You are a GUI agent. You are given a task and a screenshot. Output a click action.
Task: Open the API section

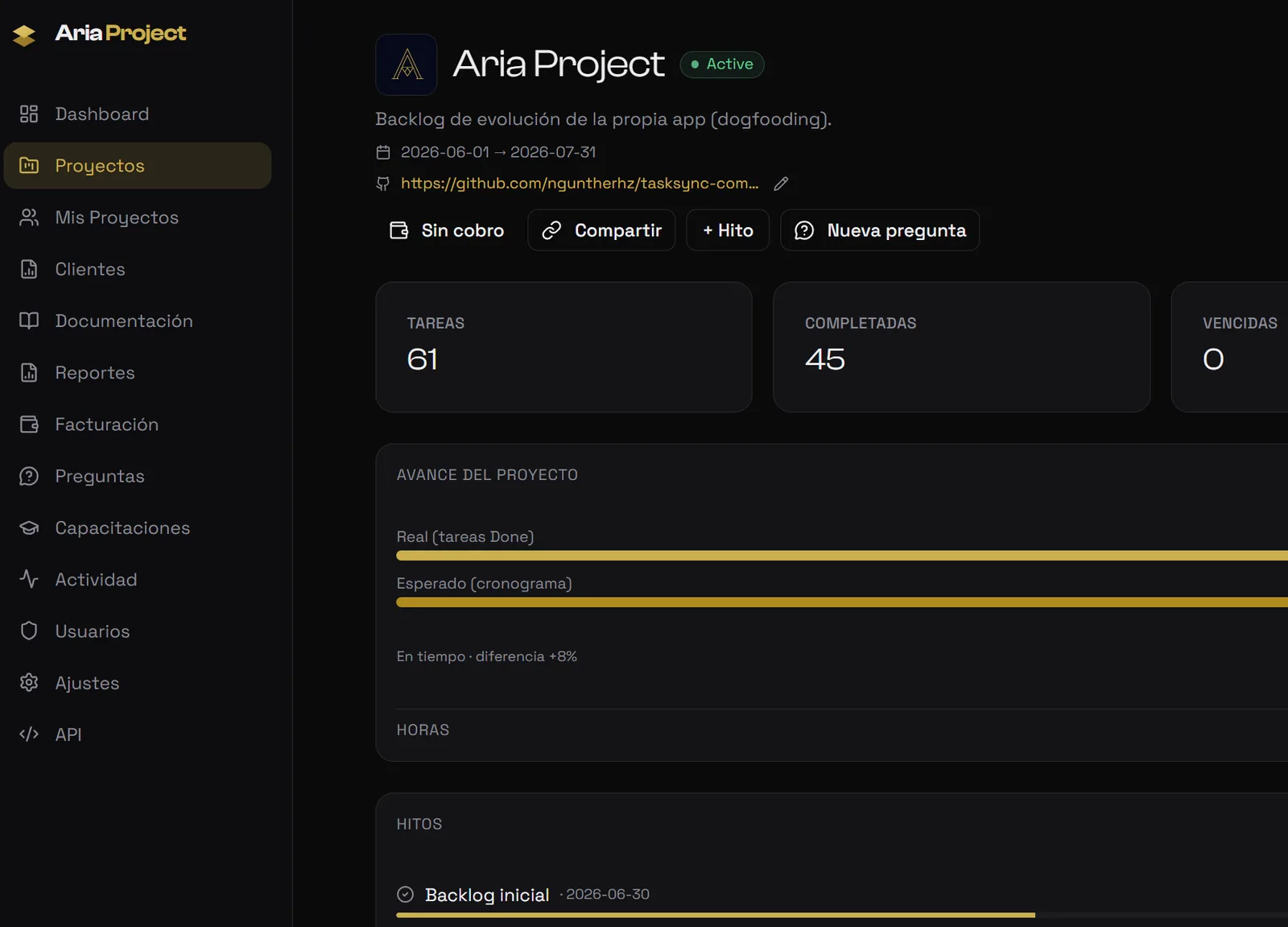coord(138,735)
